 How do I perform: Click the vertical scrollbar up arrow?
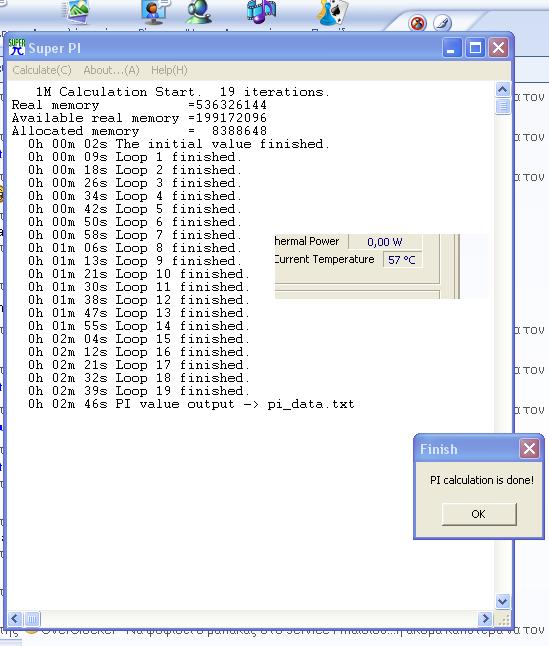(502, 89)
